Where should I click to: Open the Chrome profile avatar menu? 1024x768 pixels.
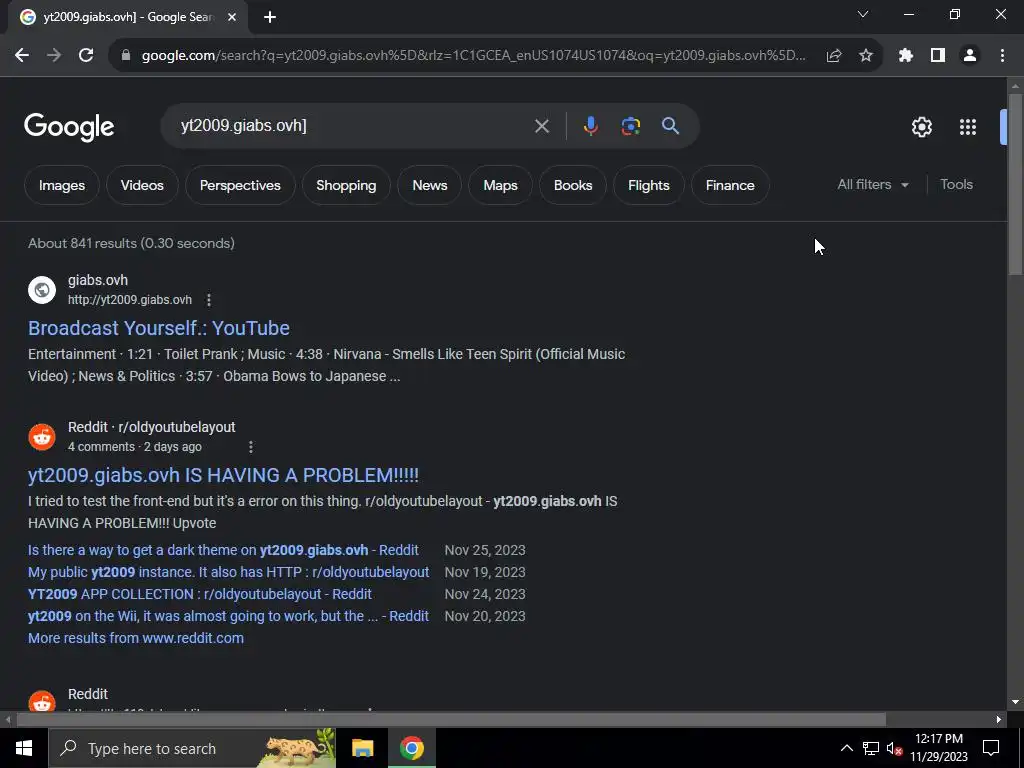[970, 56]
